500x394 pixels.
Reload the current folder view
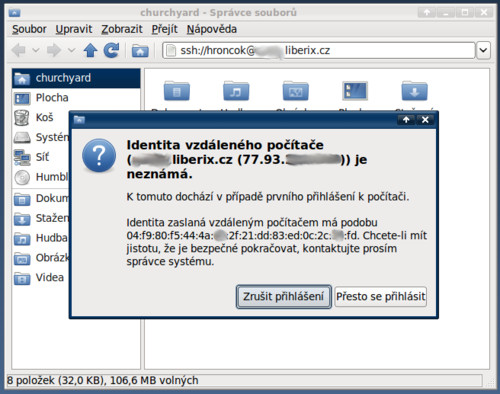tap(111, 51)
